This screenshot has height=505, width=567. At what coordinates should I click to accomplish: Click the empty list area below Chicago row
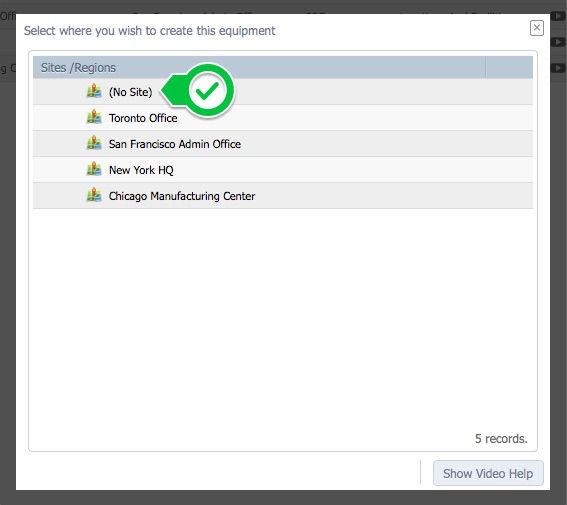283,318
